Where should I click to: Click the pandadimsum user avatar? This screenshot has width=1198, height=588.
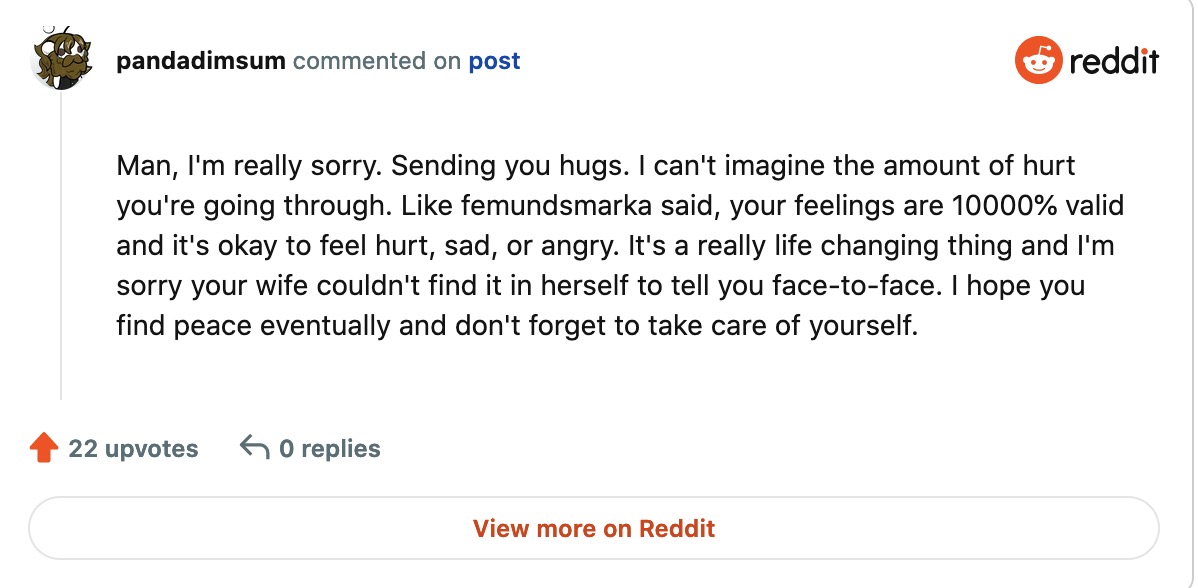[x=64, y=60]
